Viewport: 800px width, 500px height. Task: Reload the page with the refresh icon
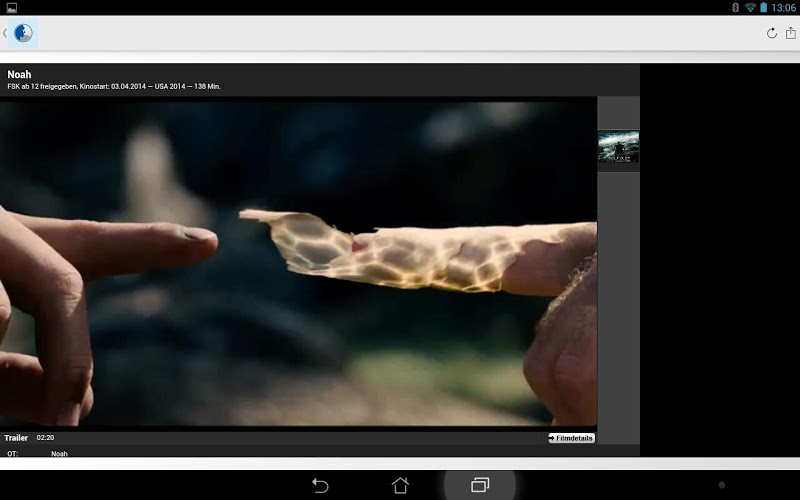click(771, 33)
